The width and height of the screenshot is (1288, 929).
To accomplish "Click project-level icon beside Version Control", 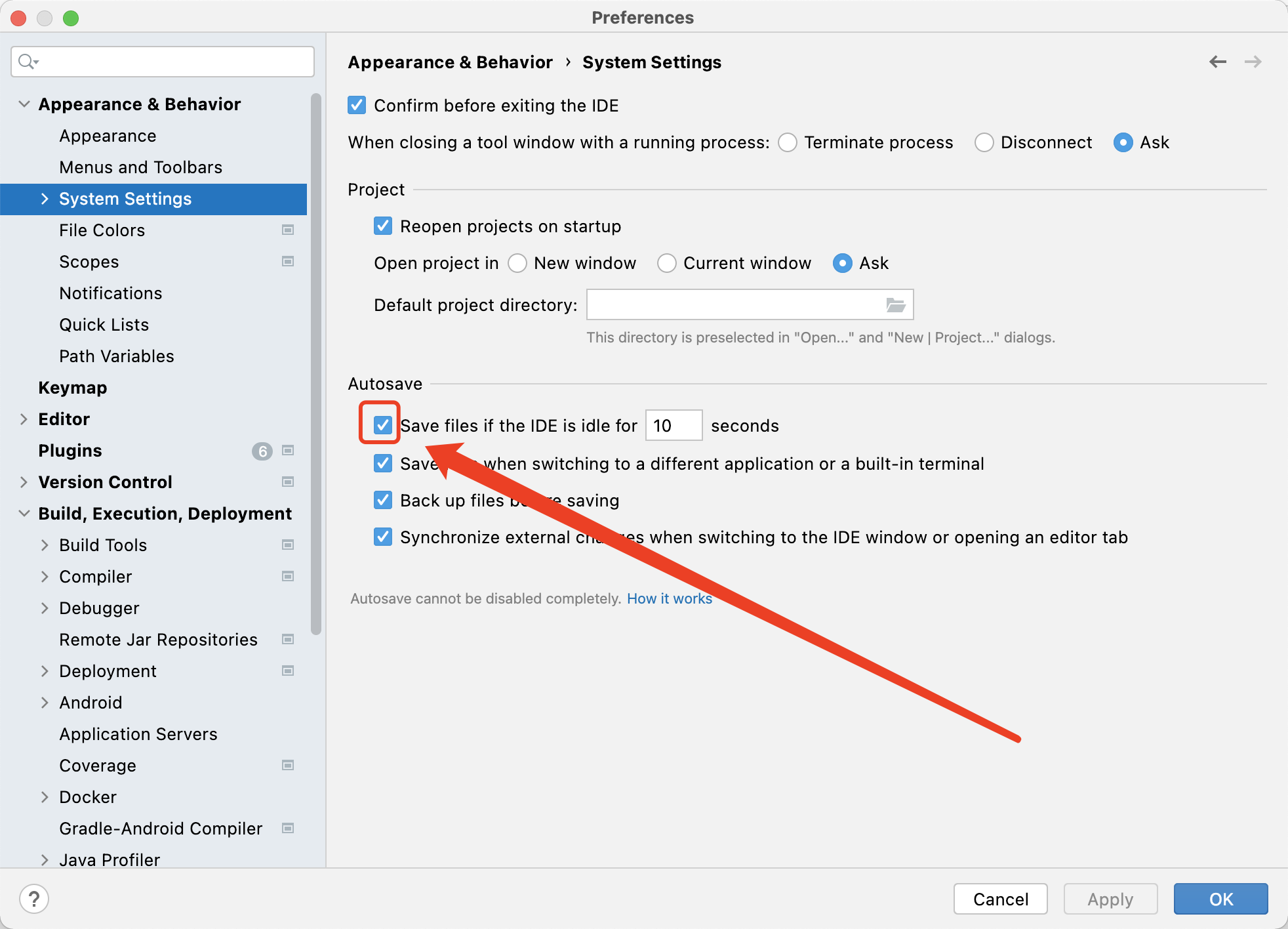I will (x=287, y=482).
